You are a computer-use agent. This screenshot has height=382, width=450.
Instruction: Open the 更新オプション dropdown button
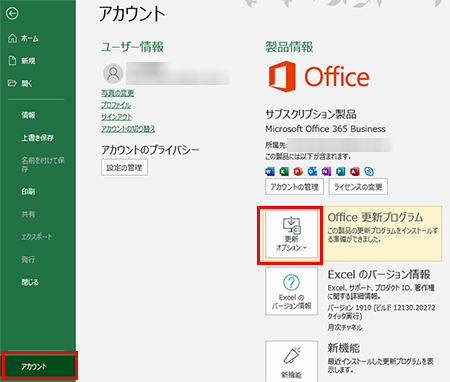pyautogui.click(x=292, y=234)
